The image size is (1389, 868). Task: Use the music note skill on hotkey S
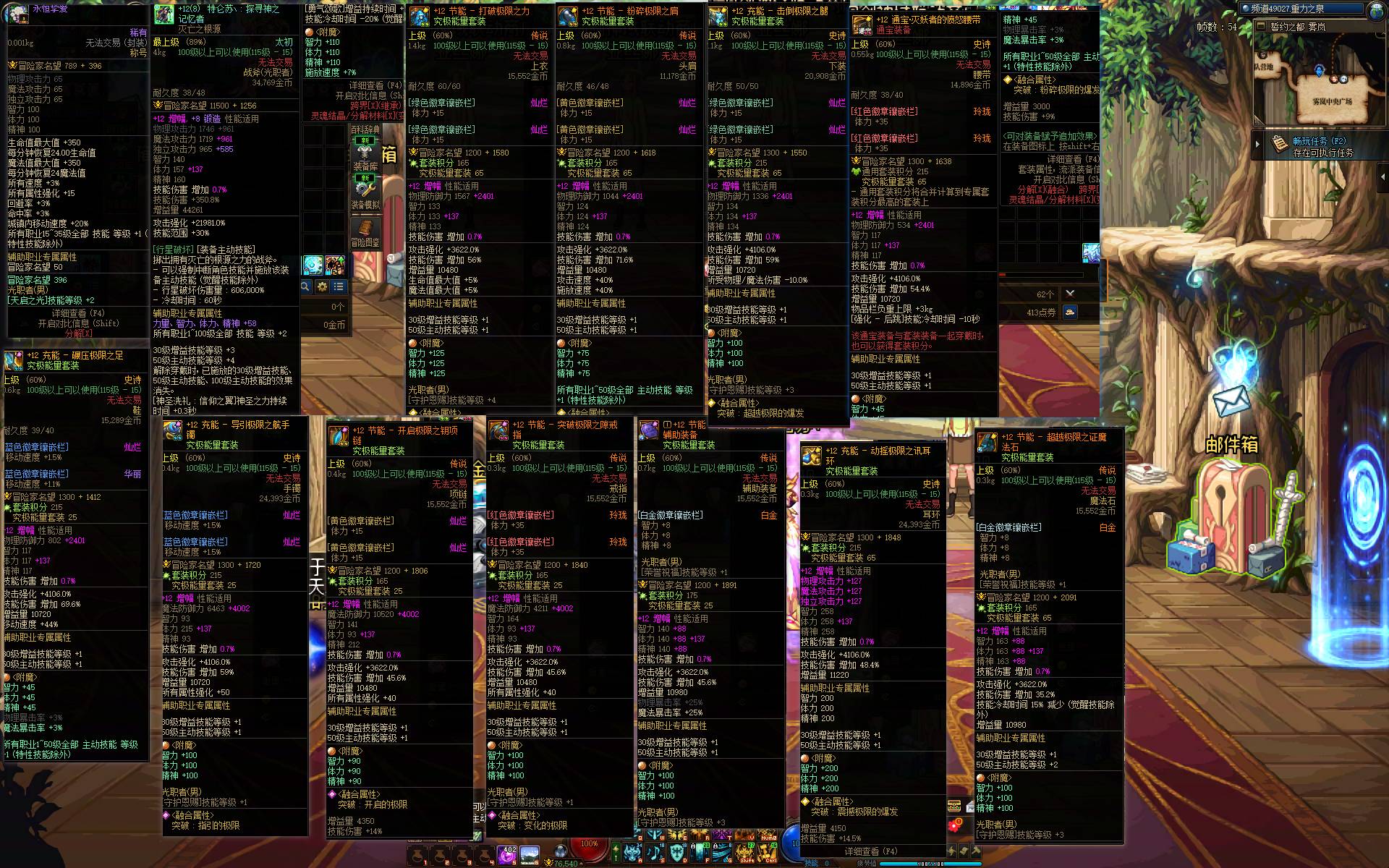tap(655, 852)
